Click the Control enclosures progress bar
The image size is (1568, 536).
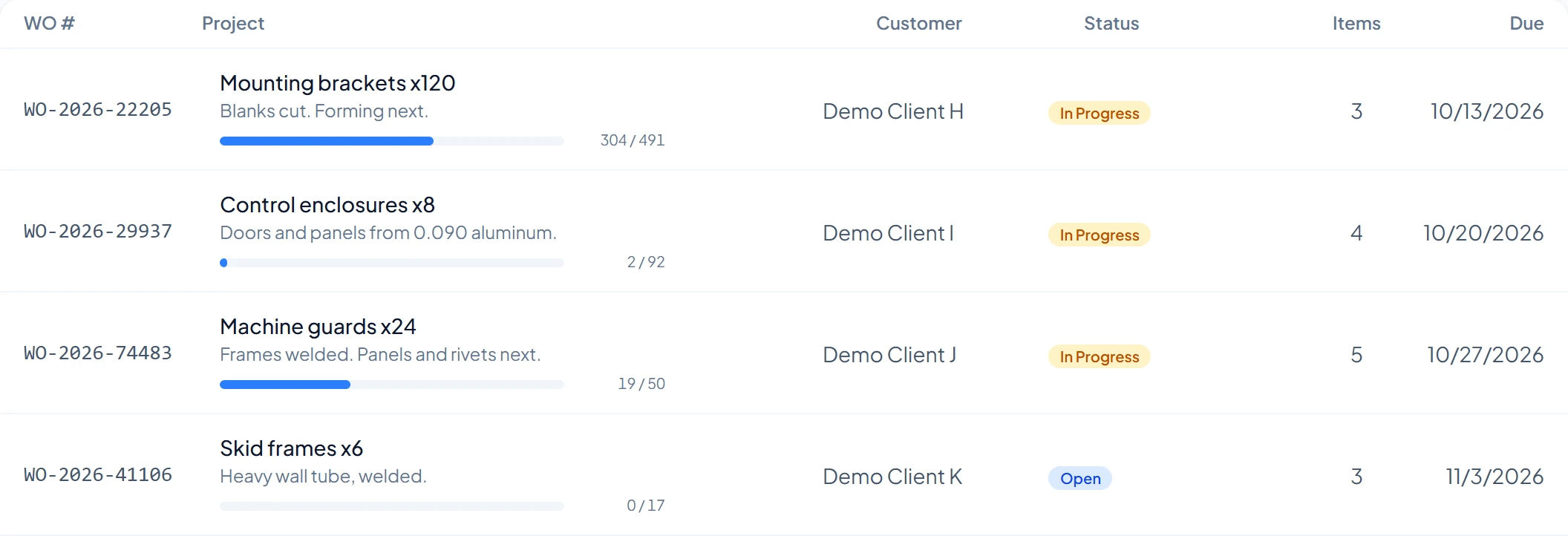click(392, 263)
